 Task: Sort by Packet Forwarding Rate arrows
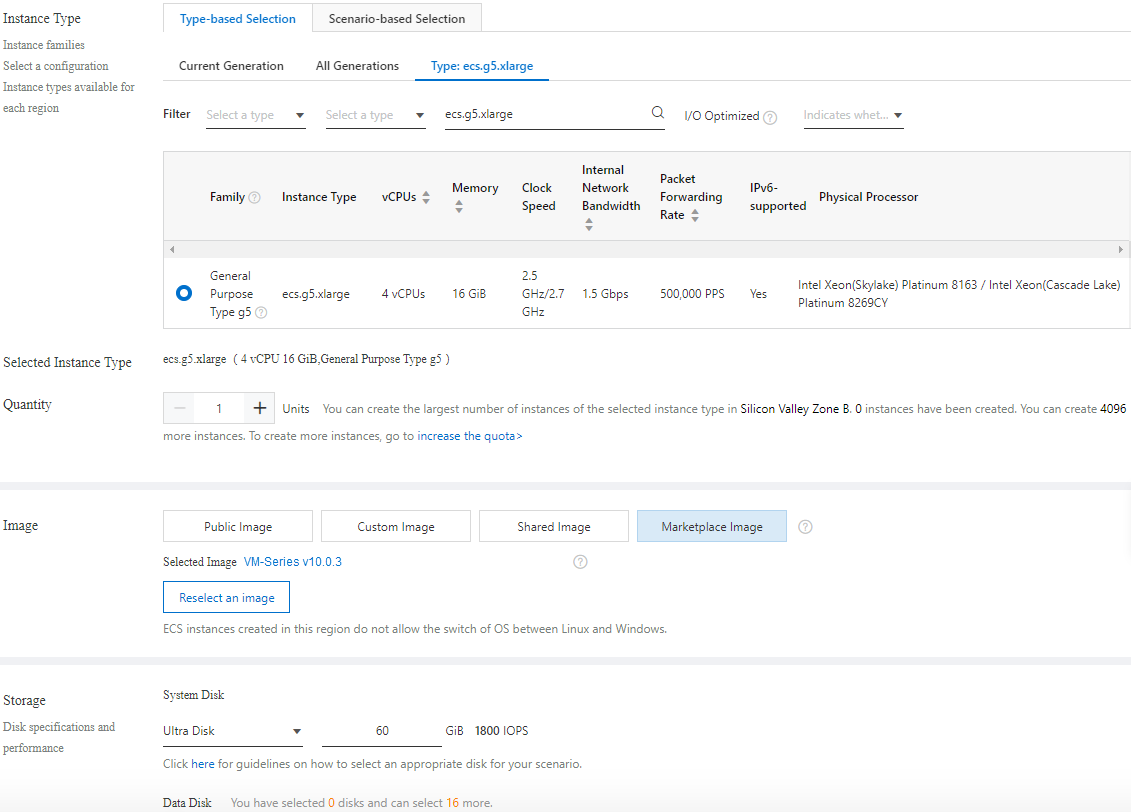pyautogui.click(x=692, y=215)
